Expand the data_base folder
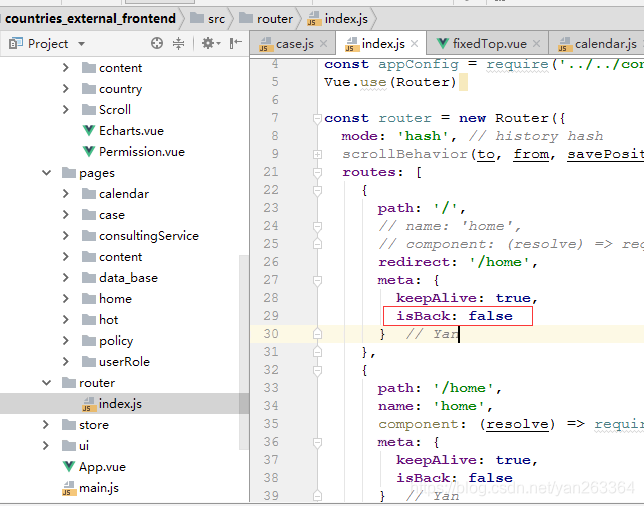 pos(66,277)
